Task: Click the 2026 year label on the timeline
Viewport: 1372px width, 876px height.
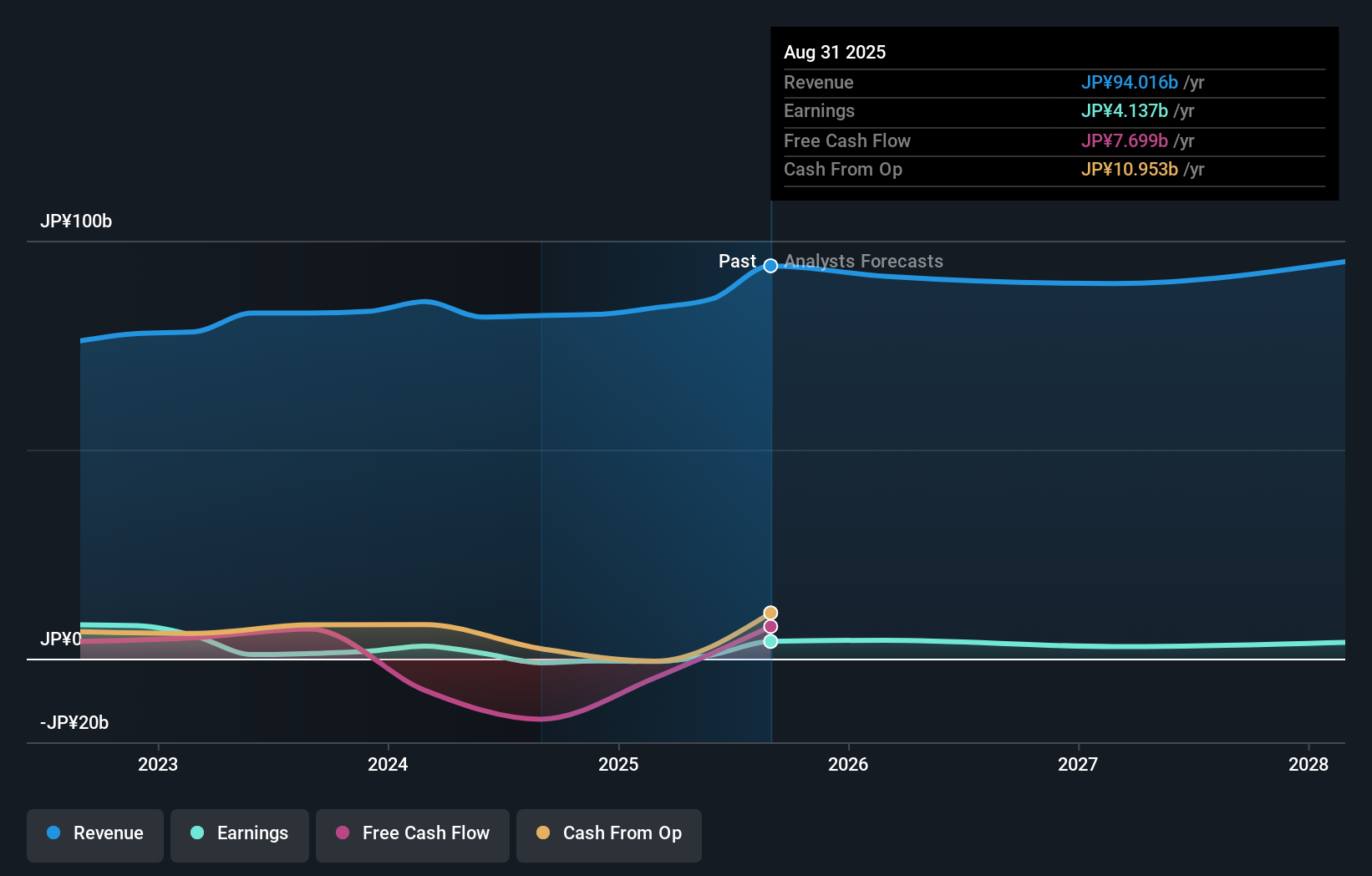Action: tap(848, 764)
